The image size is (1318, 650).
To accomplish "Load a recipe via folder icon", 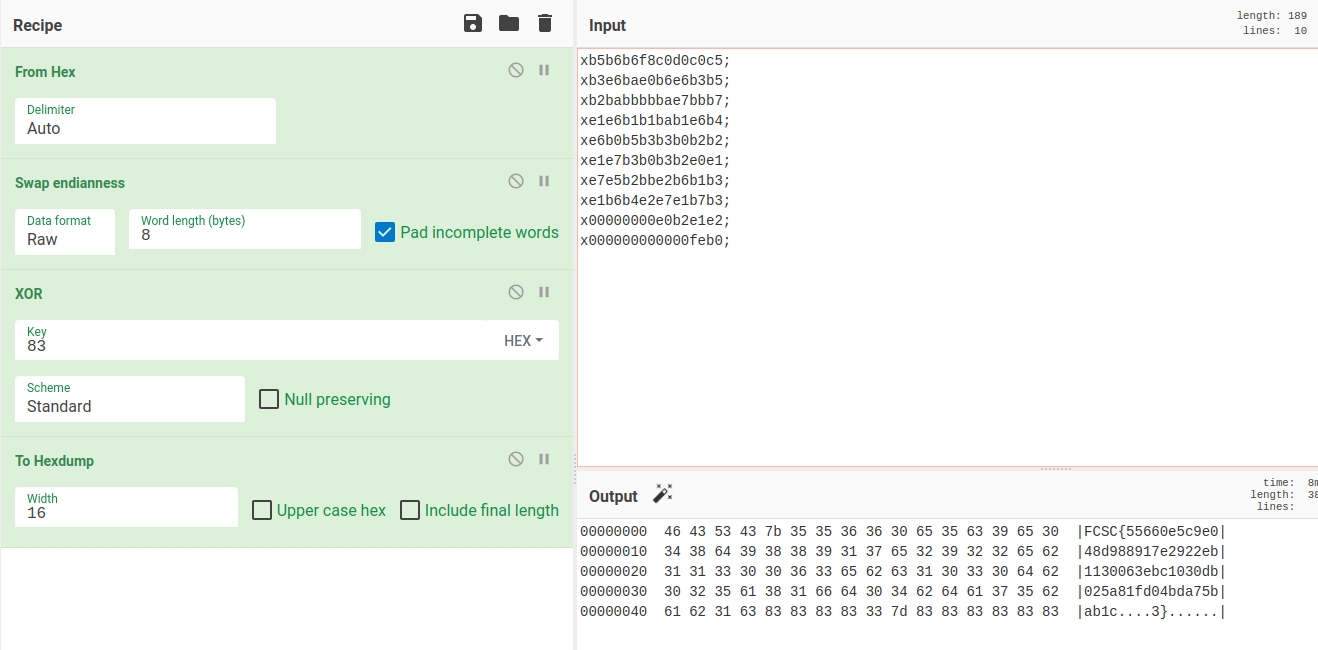I will (509, 23).
